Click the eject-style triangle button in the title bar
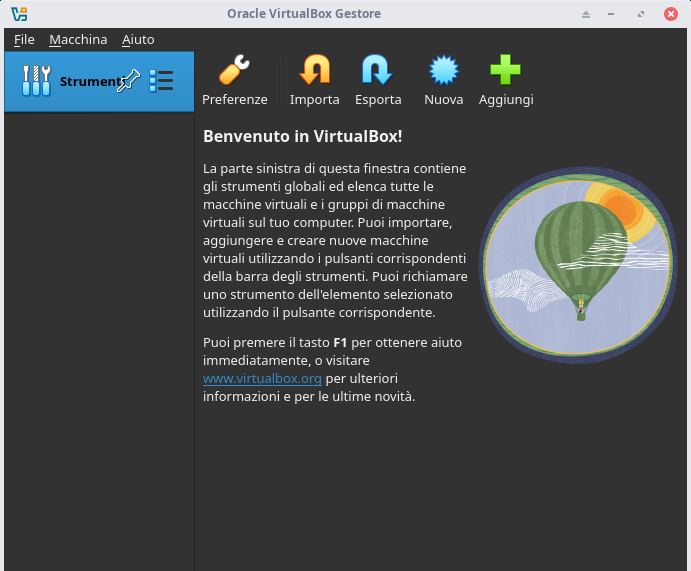The width and height of the screenshot is (691, 571). tap(586, 14)
